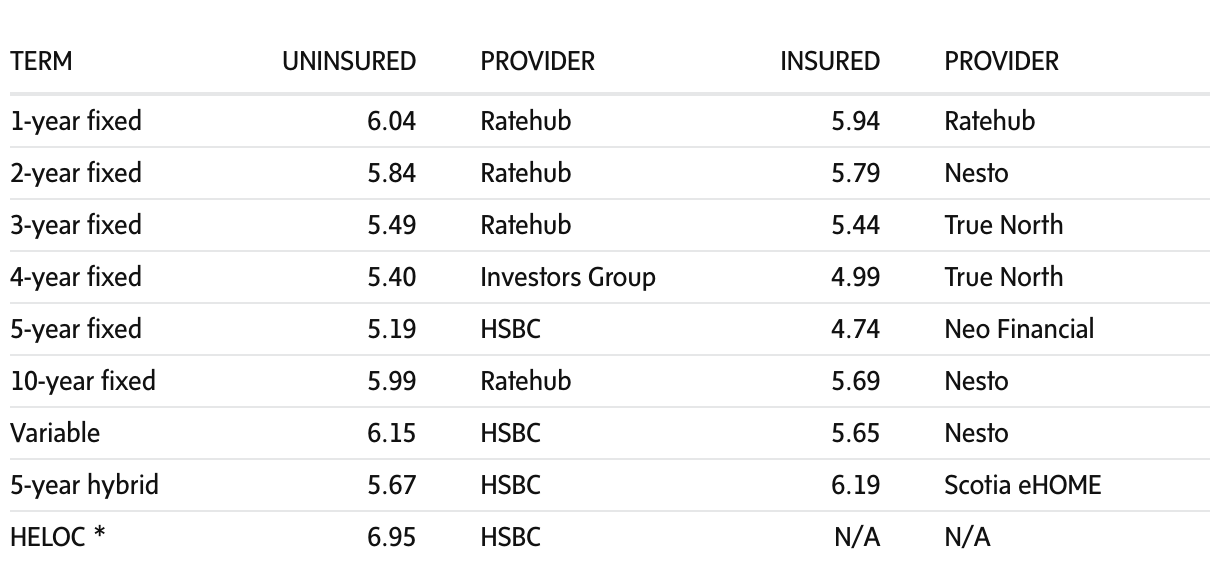This screenshot has height=572, width=1220.
Task: Open Investors Group provider link
Action: pos(568,277)
